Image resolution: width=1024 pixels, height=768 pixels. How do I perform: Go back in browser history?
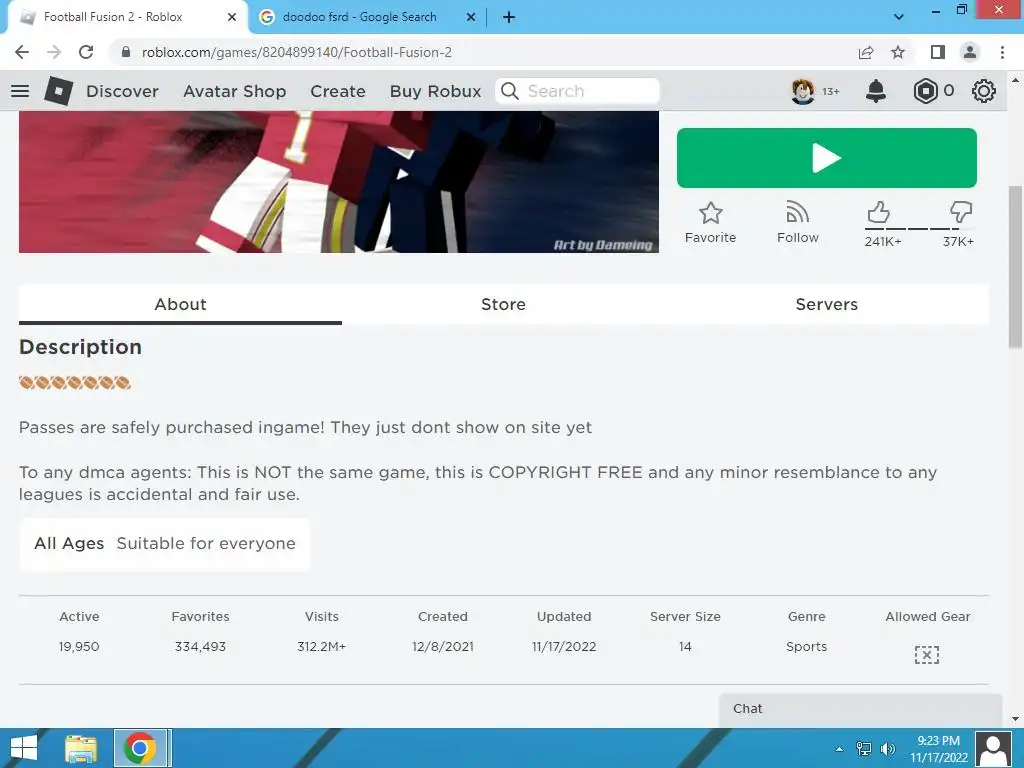pyautogui.click(x=22, y=52)
